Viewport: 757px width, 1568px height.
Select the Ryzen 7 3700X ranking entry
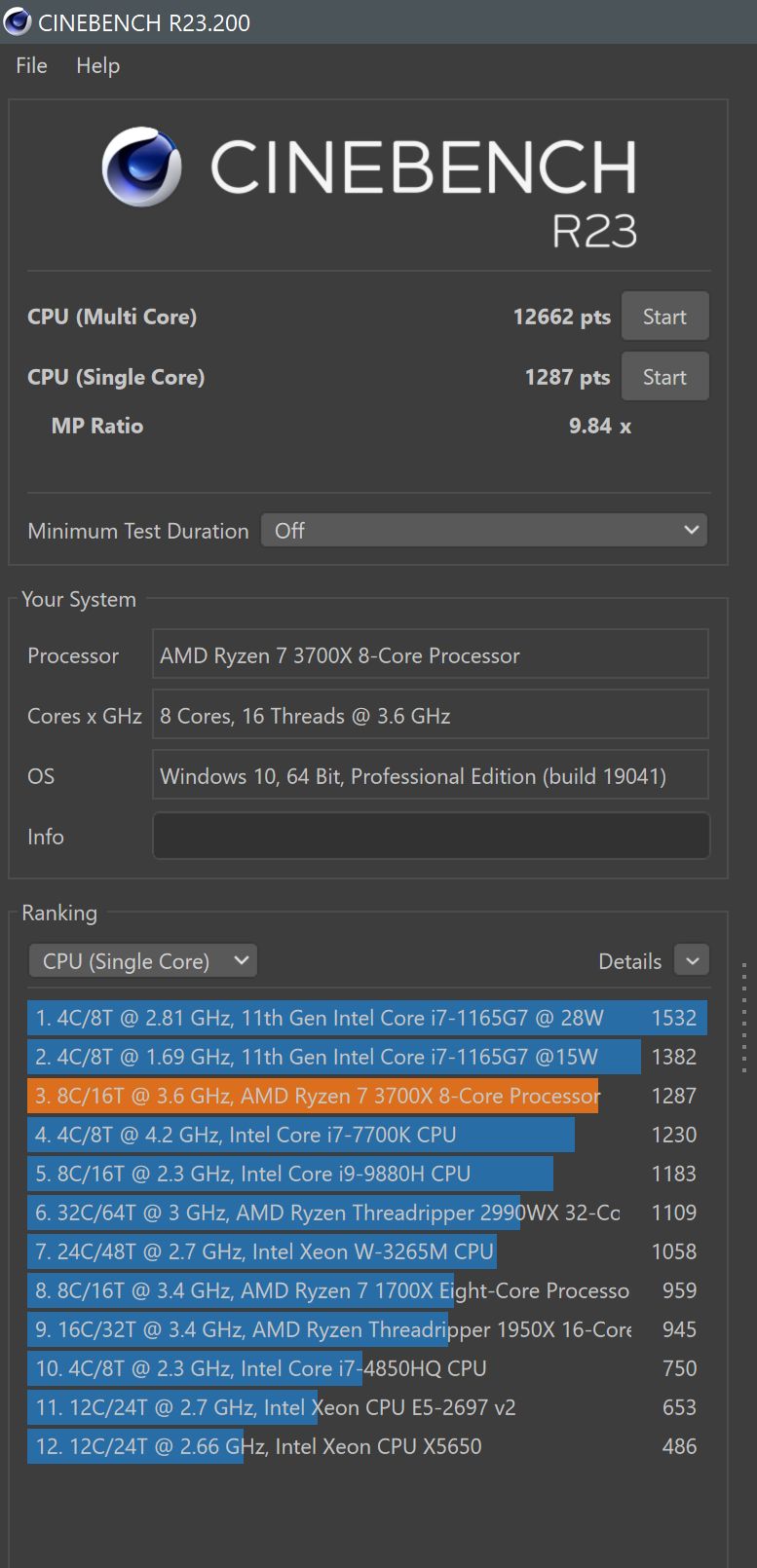click(317, 1096)
